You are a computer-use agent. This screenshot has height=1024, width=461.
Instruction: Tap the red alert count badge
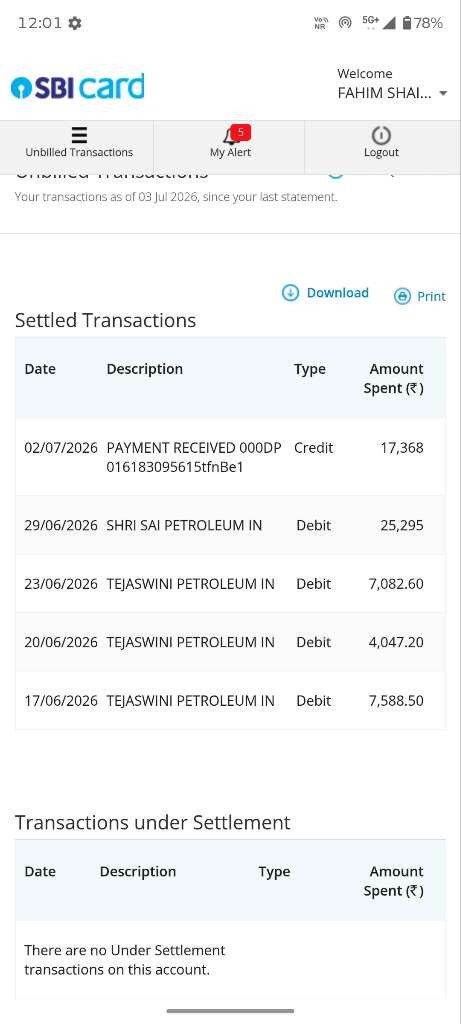240,133
